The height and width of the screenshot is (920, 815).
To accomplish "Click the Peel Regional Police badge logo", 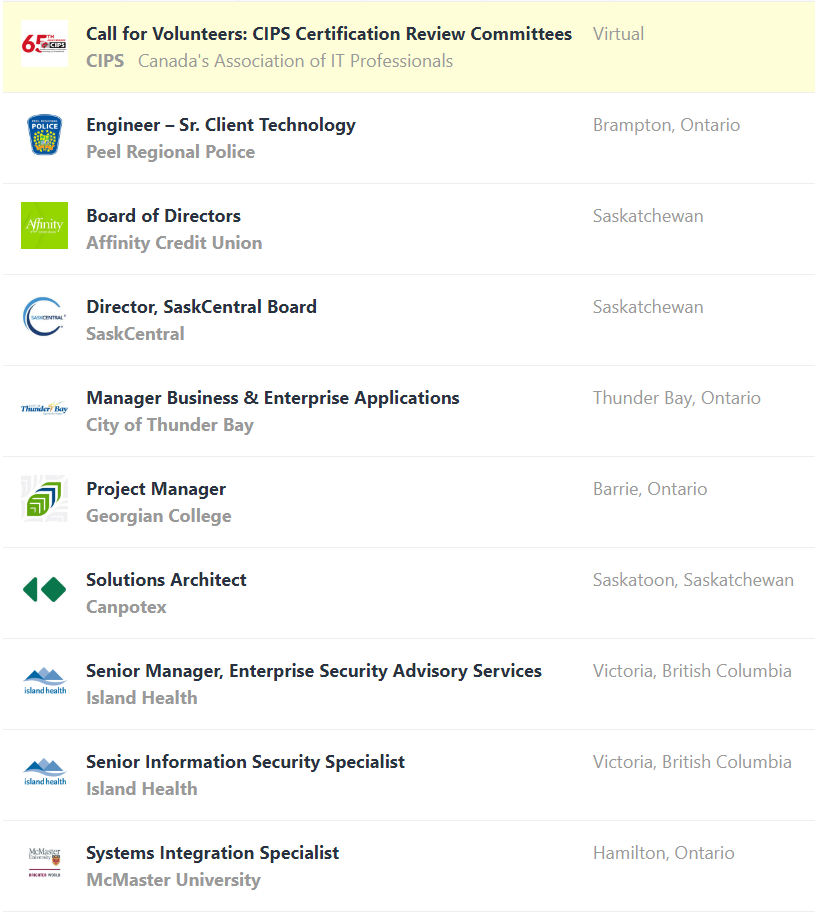I will (44, 135).
